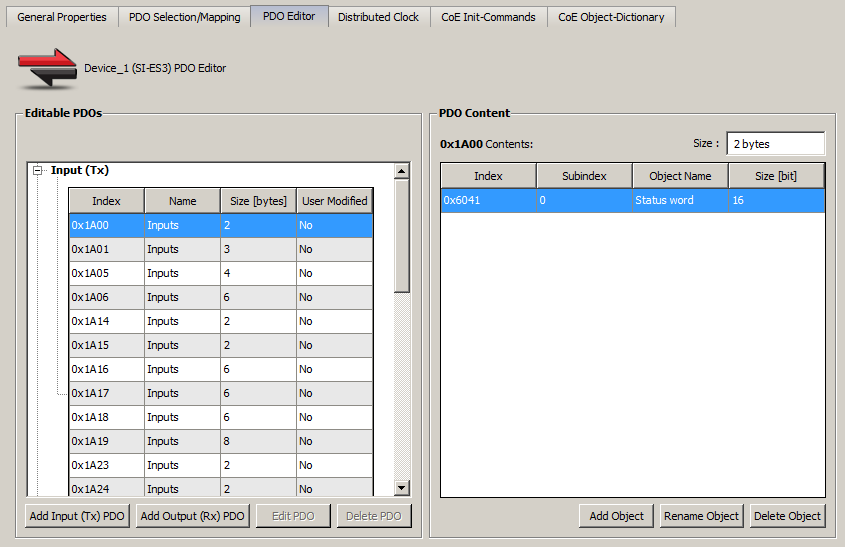Screen dimensions: 845x547
Task: Click the PDO list scrollbar thumb
Action: click(x=401, y=236)
